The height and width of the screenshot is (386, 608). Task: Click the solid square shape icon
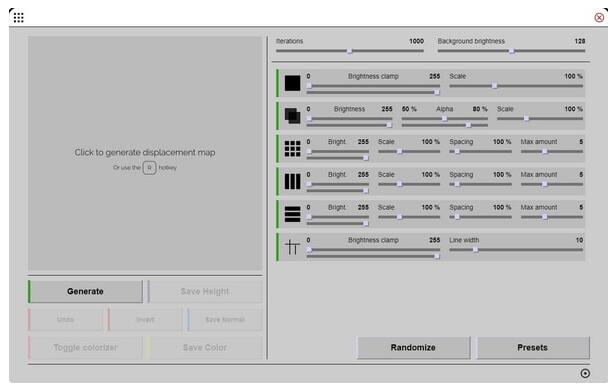click(x=292, y=83)
